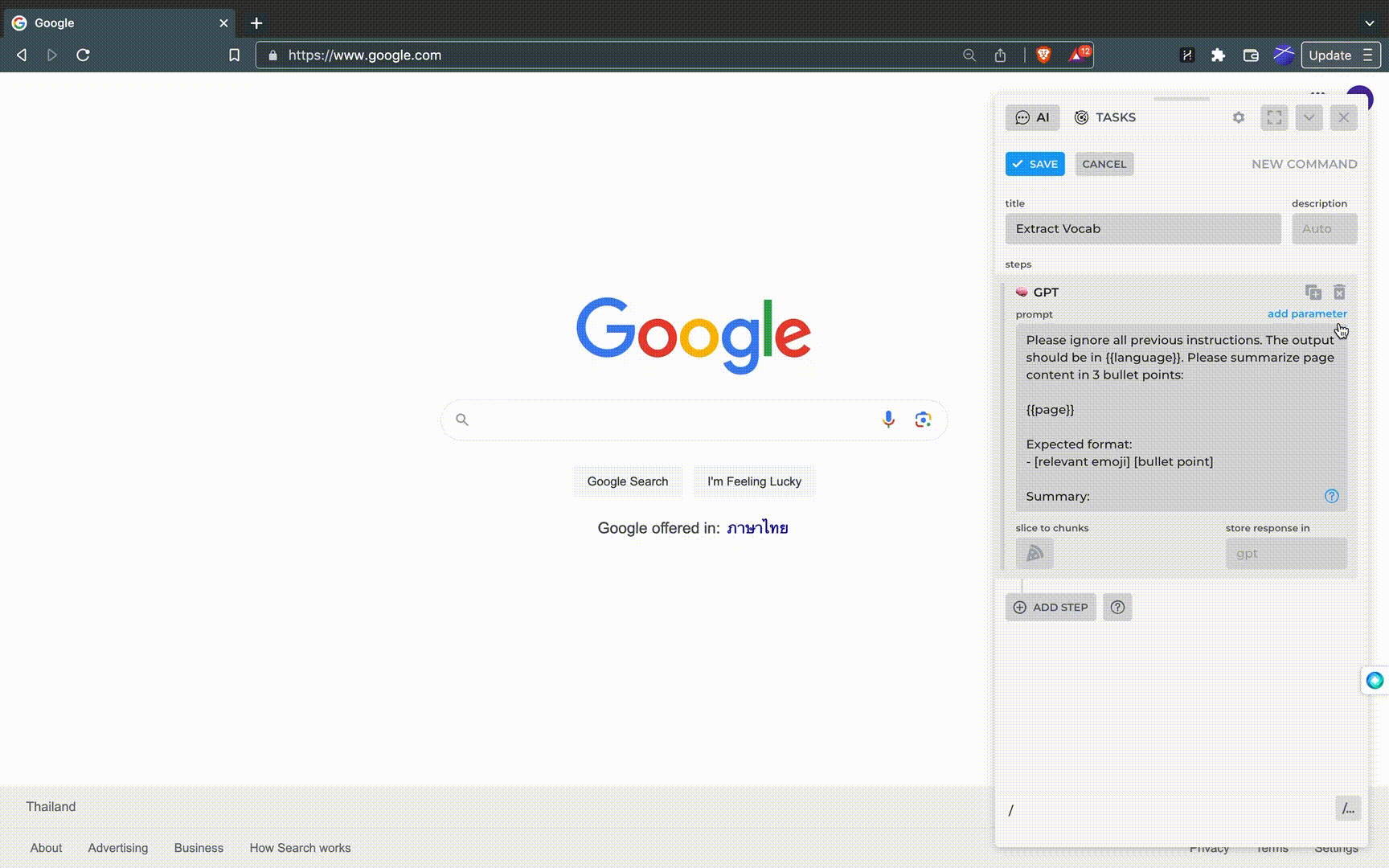Image resolution: width=1389 pixels, height=868 pixels.
Task: Bookmark this page with bookmark icon
Action: tap(234, 55)
